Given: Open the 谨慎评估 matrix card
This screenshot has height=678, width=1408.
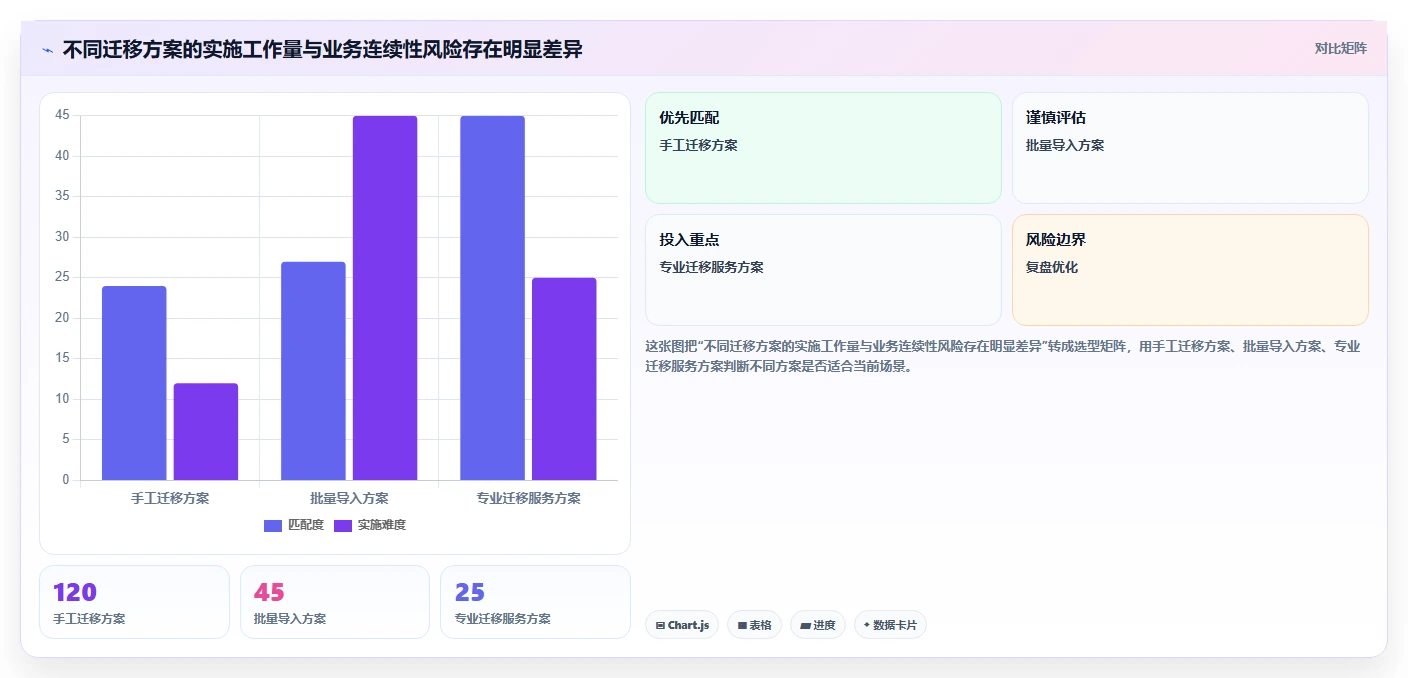Looking at the screenshot, I should (x=1190, y=148).
